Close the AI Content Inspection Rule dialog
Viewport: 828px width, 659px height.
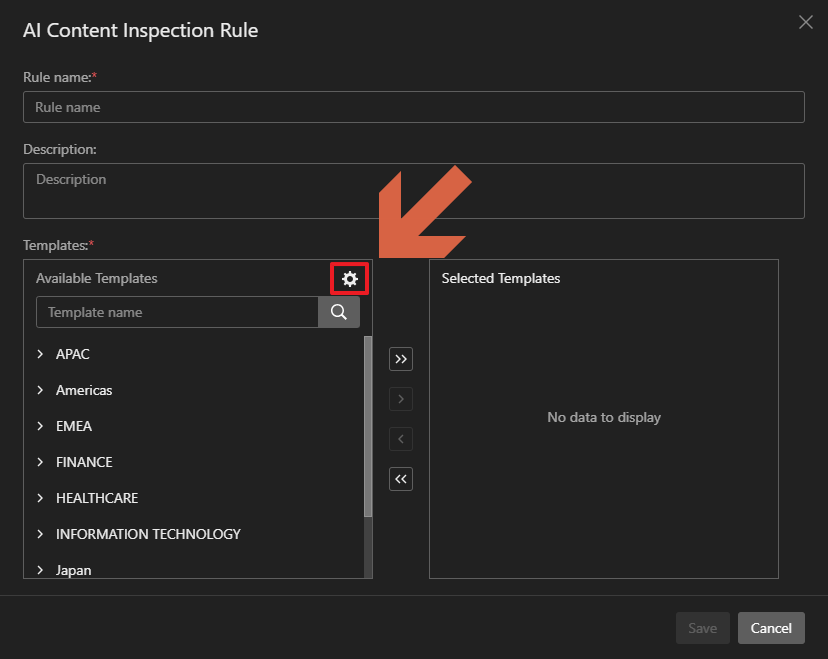pos(805,23)
